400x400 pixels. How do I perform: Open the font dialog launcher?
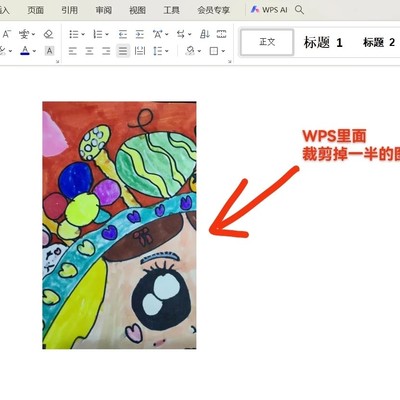(x=58, y=61)
